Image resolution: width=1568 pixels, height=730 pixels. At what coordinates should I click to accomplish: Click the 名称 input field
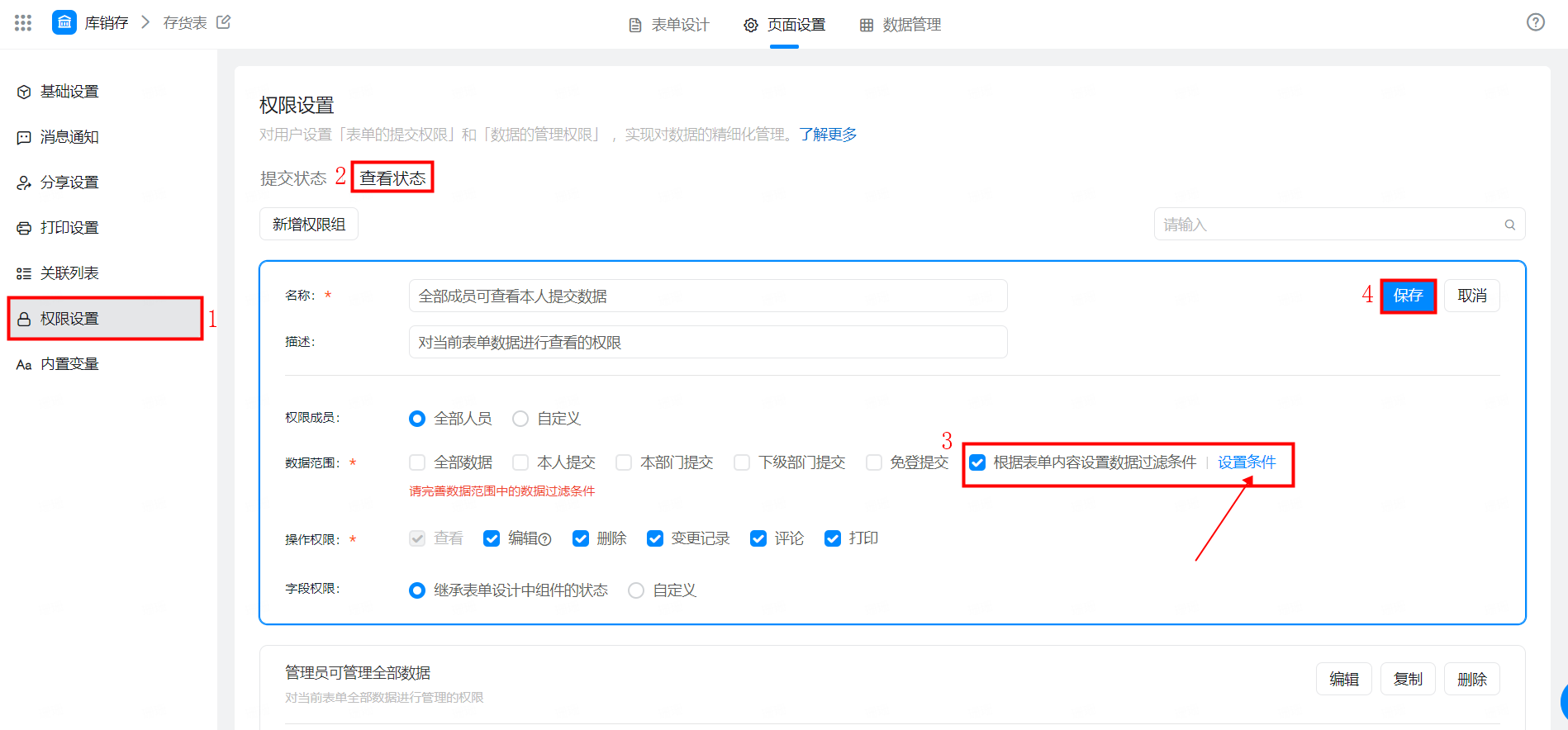pos(708,296)
